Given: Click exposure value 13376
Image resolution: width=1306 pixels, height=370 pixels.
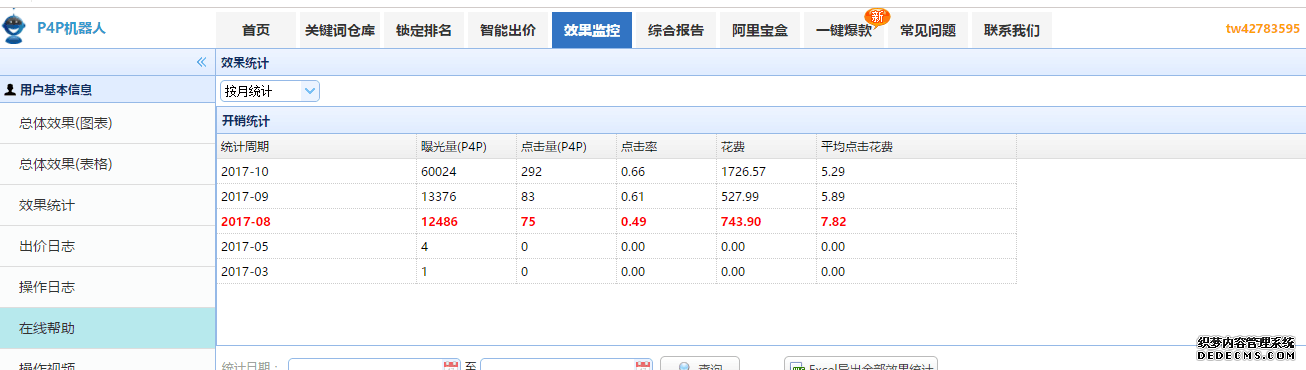Looking at the screenshot, I should 438,197.
